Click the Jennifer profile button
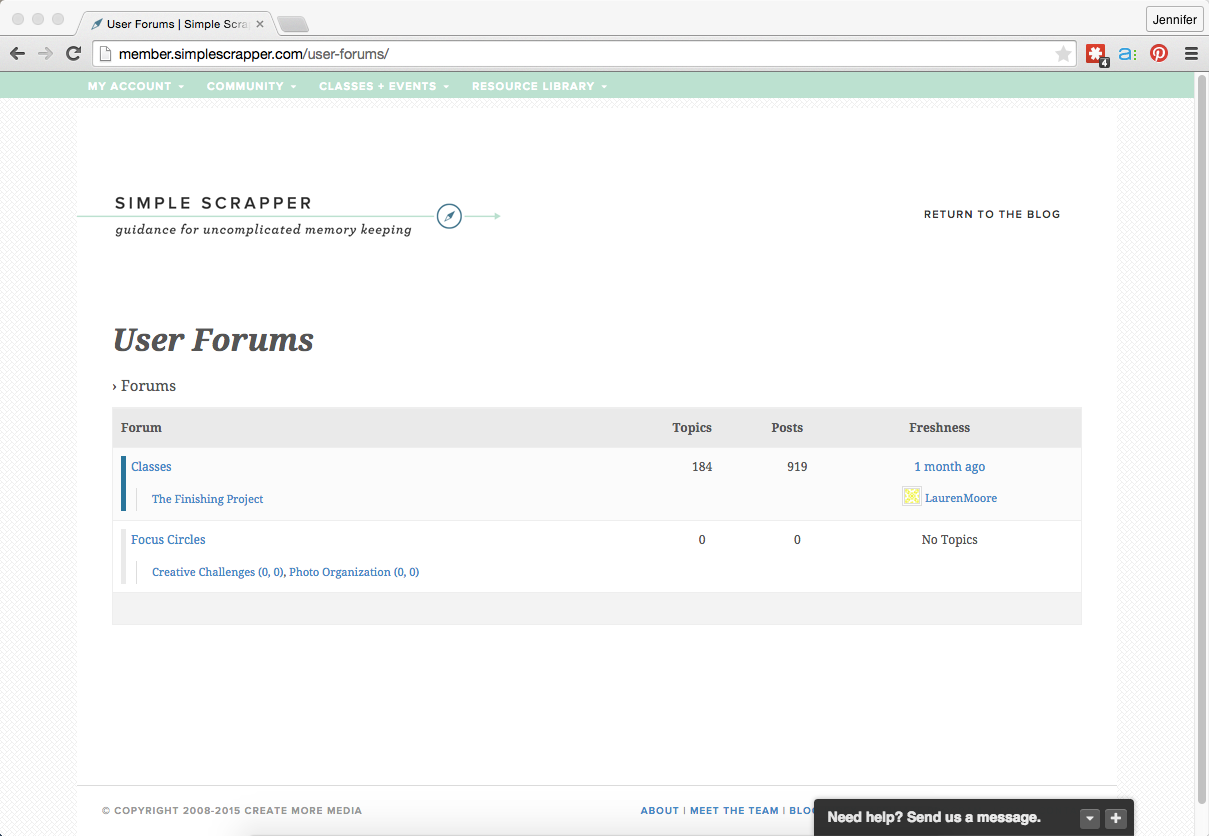The width and height of the screenshot is (1209, 836). click(1174, 19)
